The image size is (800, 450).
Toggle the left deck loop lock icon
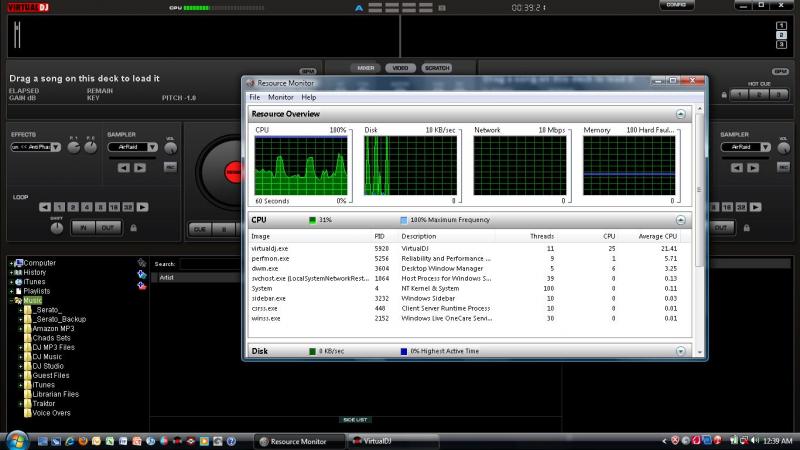click(133, 228)
